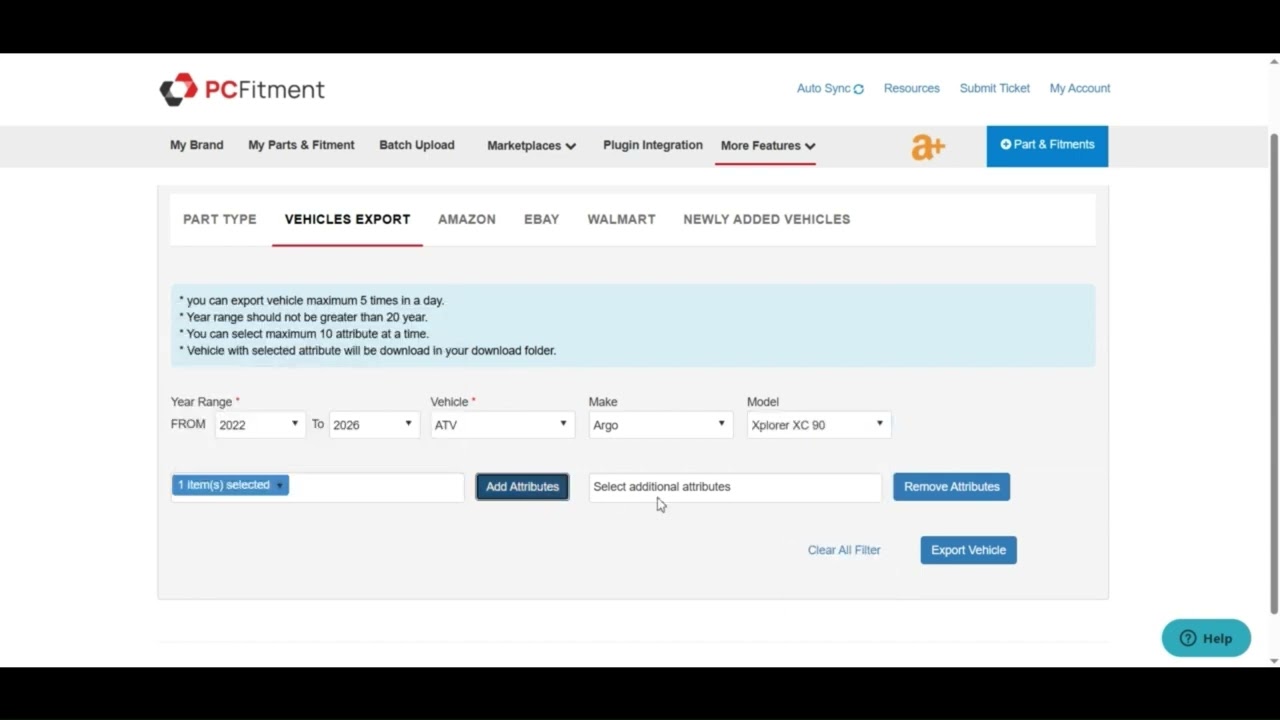Click the Remove Attributes button
Screen dimensions: 1280x720
[x=952, y=487]
